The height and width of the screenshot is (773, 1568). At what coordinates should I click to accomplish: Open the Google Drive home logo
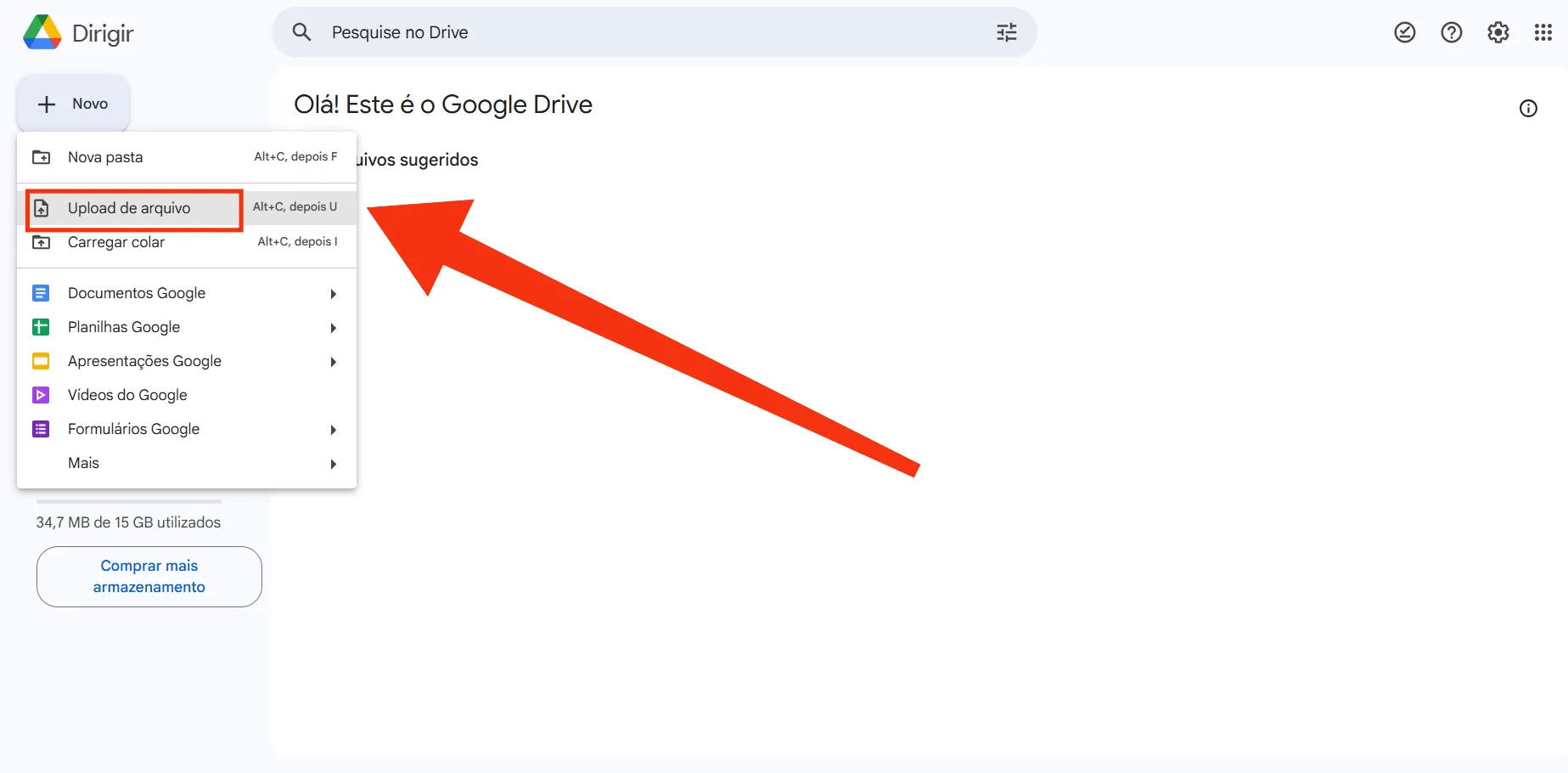coord(42,32)
